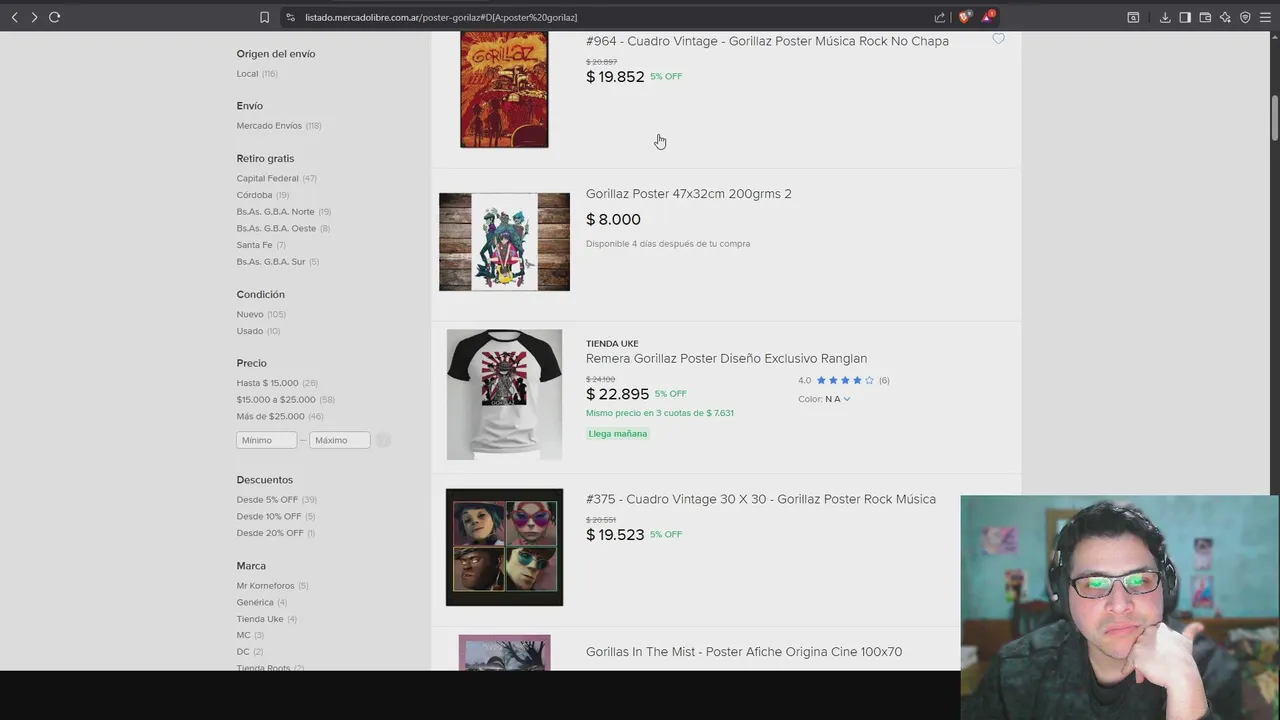Toggle the browser sidebar panel icon
Screen dimensions: 1280x720
tap(1185, 17)
